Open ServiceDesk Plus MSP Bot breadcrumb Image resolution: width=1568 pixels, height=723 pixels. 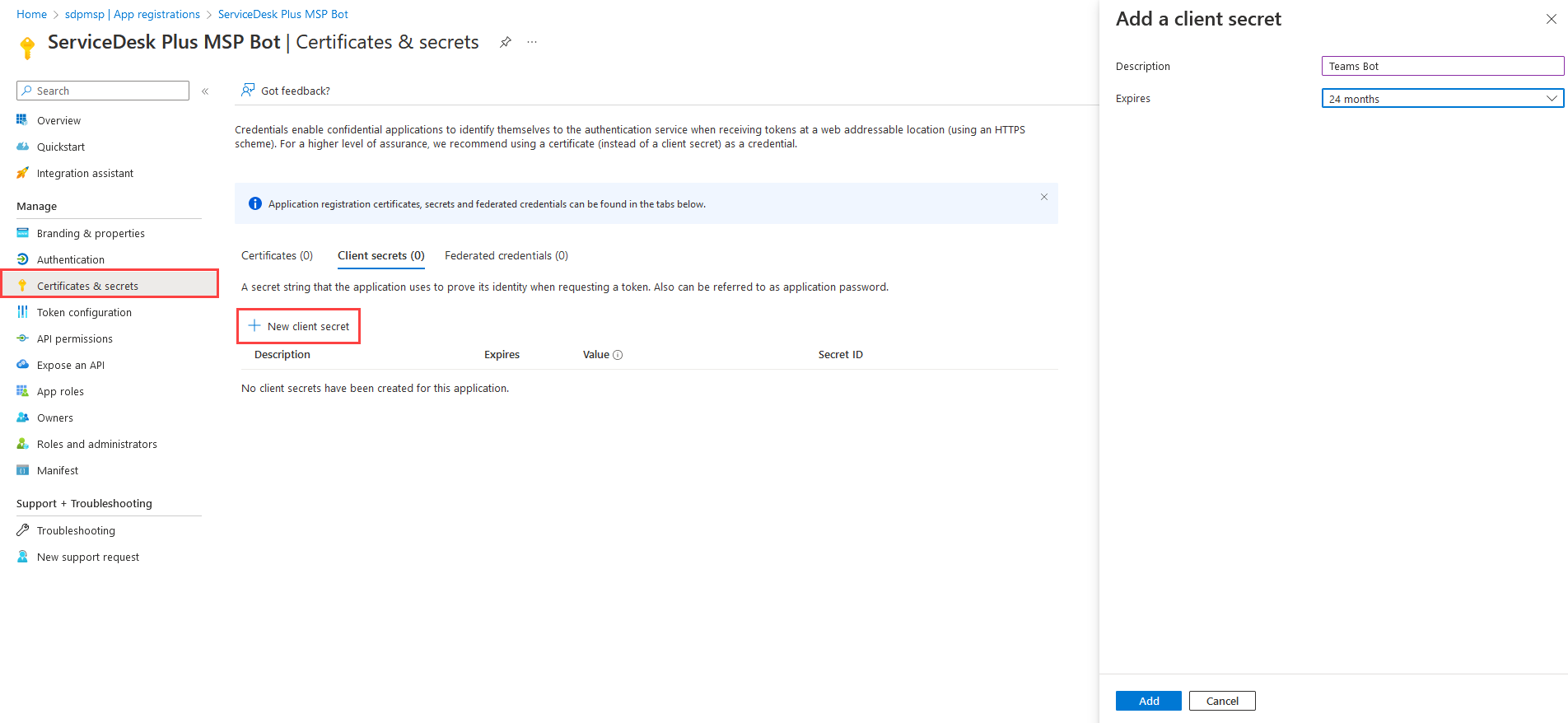pos(283,14)
